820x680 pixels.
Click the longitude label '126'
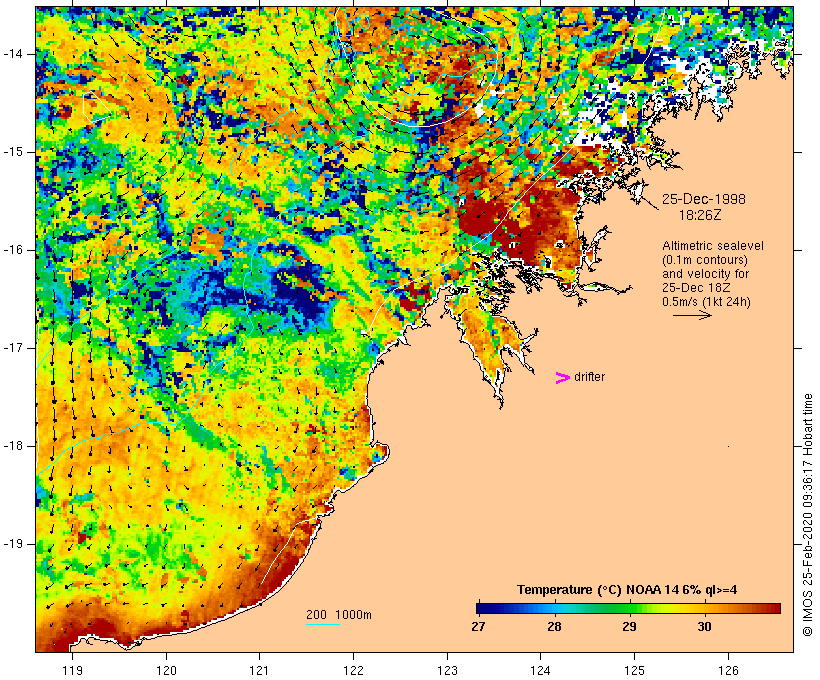728,670
